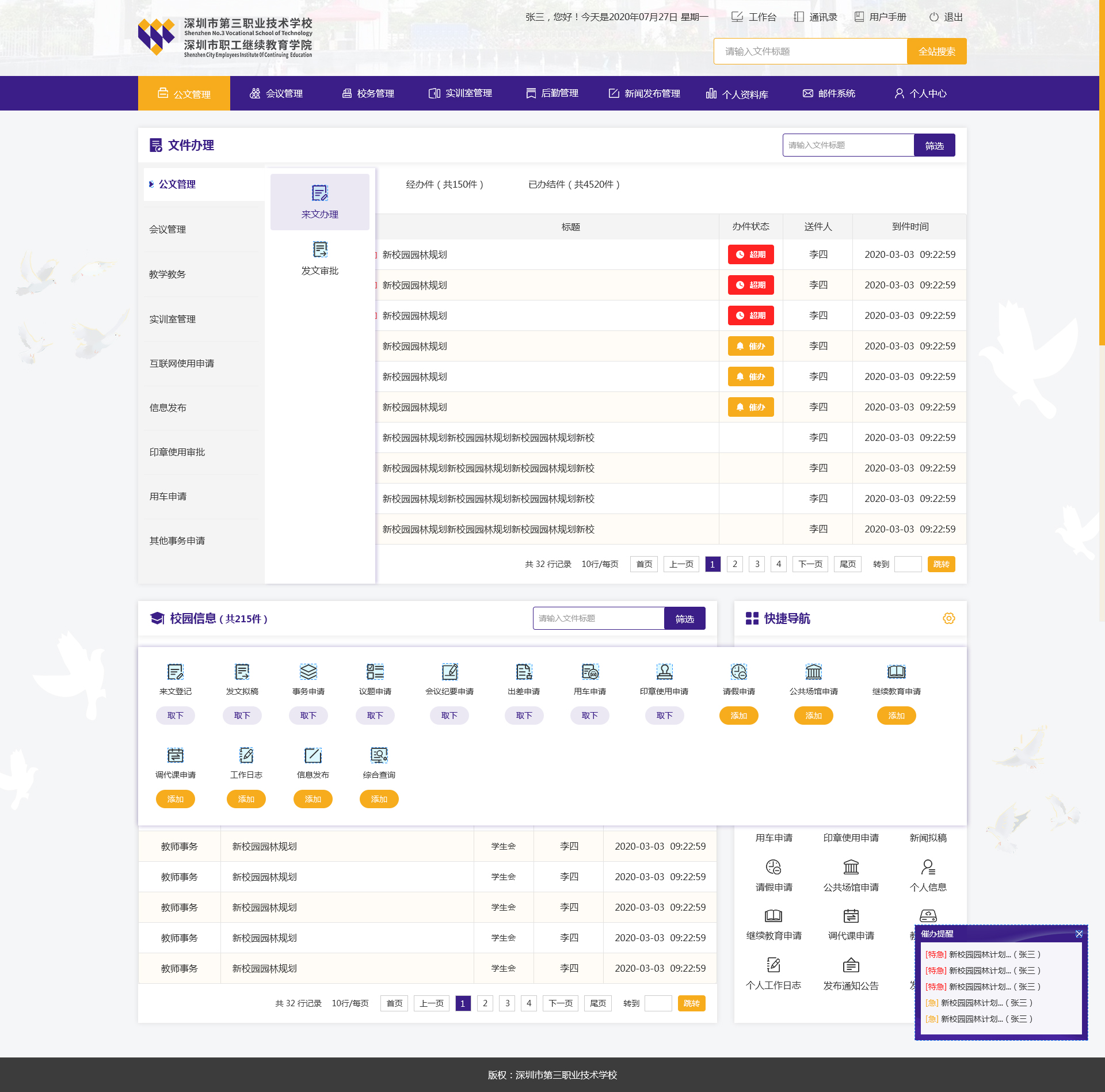Expand 会议管理 in the left sidebar
Screen dimensions: 1105x1092
(167, 229)
